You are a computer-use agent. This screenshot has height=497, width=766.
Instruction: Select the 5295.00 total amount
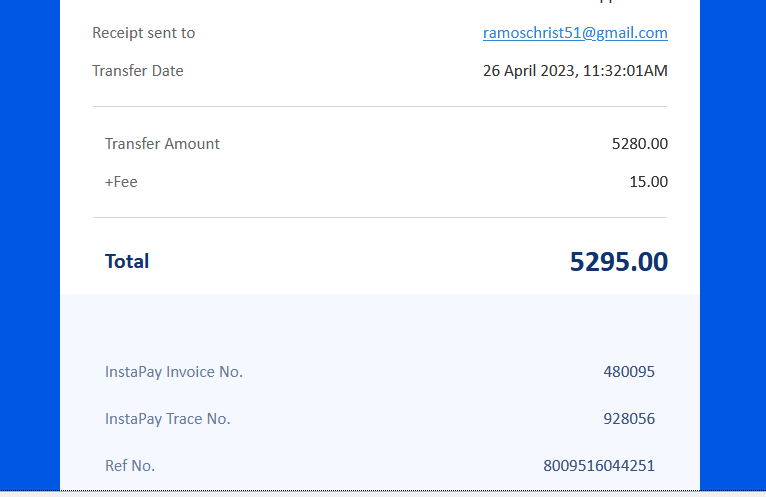pyautogui.click(x=618, y=262)
